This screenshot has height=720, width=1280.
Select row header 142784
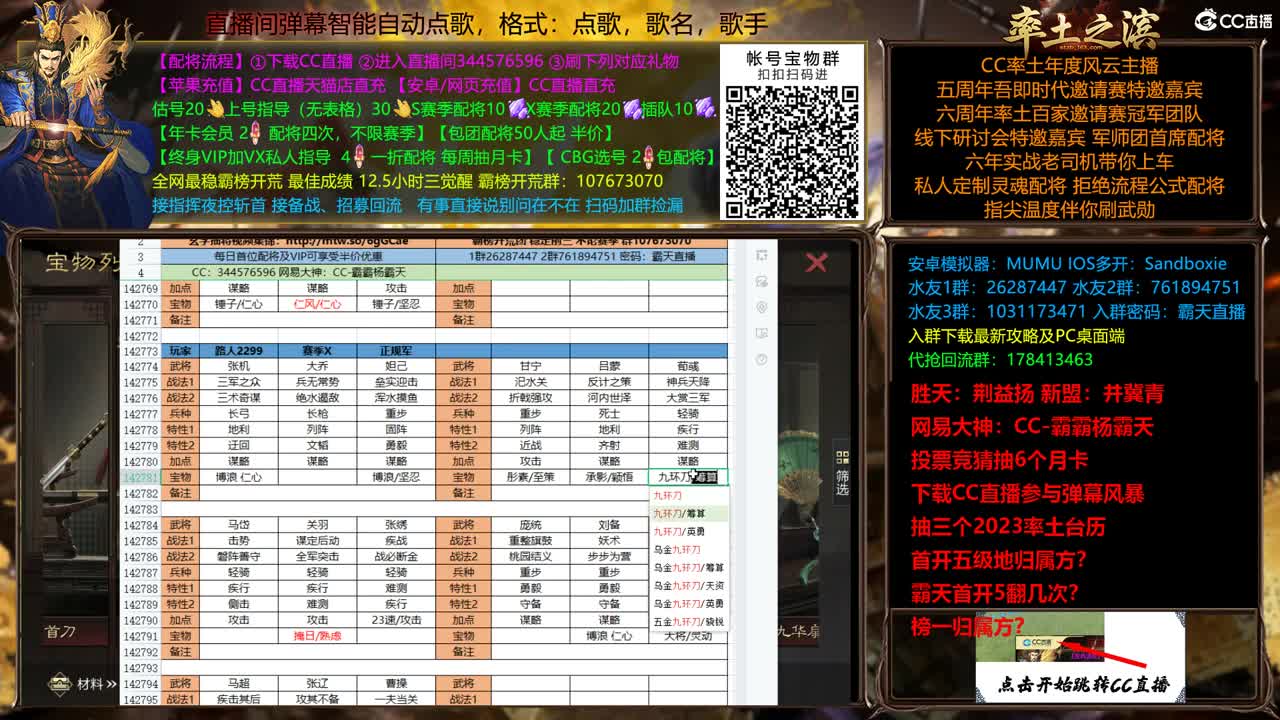[x=139, y=525]
